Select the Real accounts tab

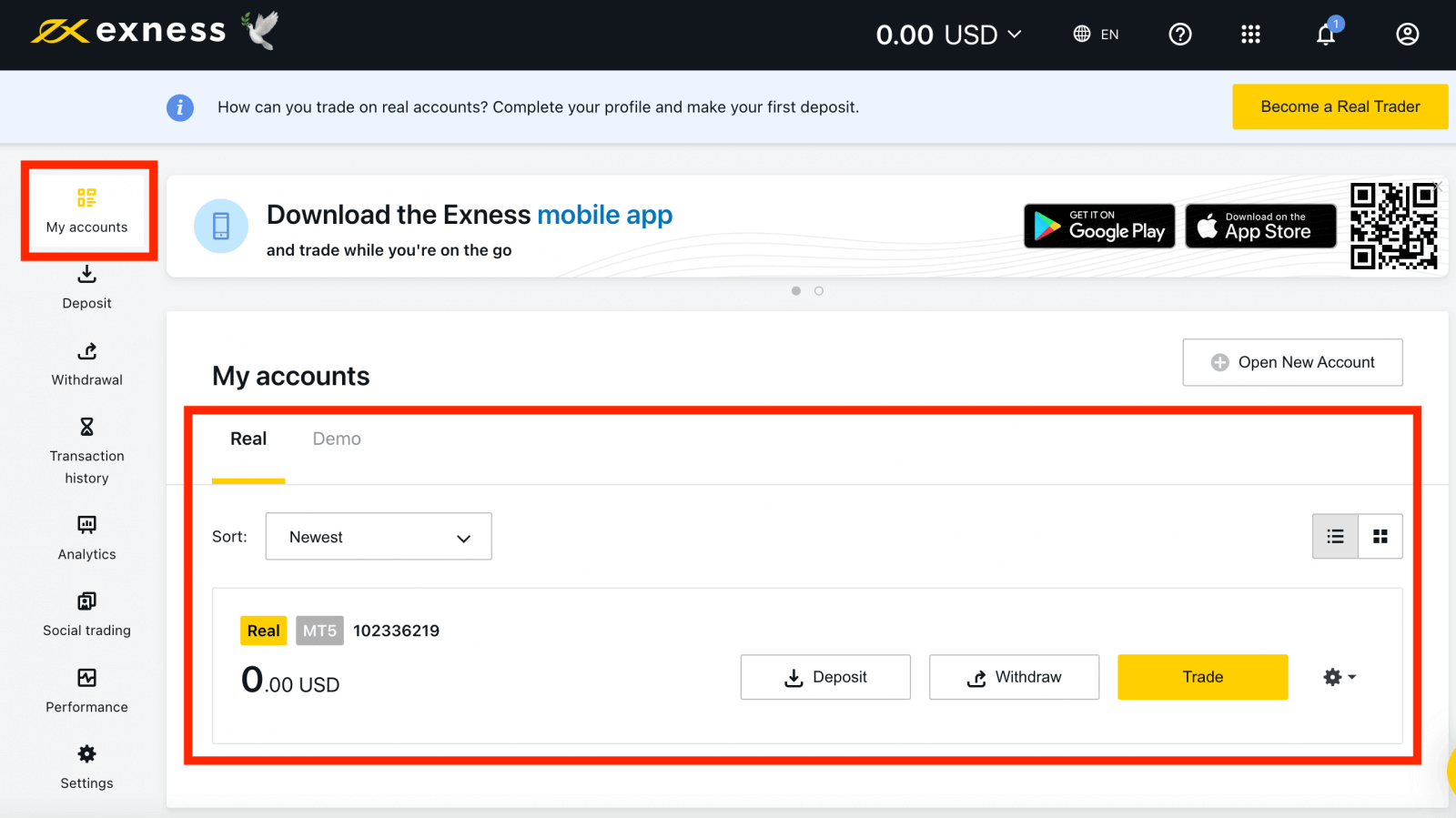pyautogui.click(x=248, y=439)
